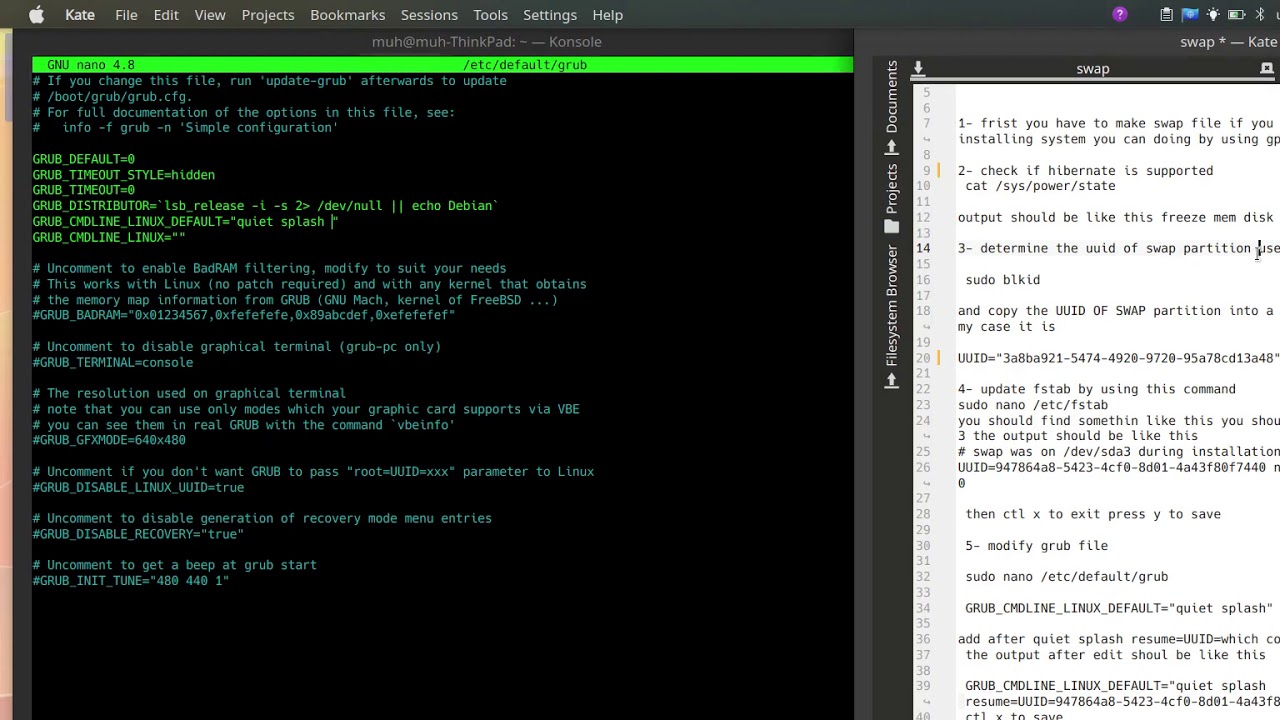This screenshot has width=1280, height=720.
Task: Click 'sudo blkid' line in Kate
Action: (x=1003, y=280)
